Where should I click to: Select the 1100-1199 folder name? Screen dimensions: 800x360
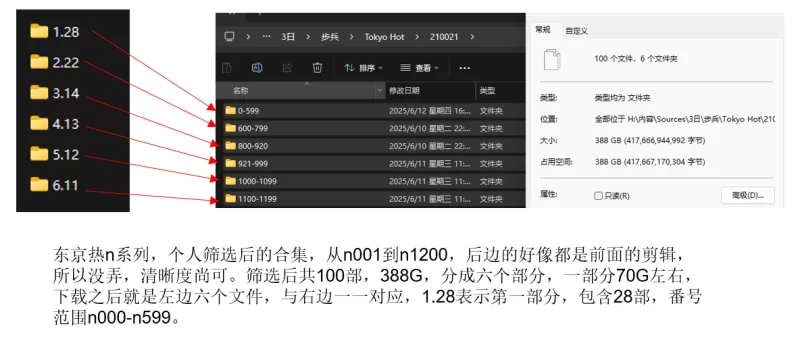pyautogui.click(x=257, y=199)
